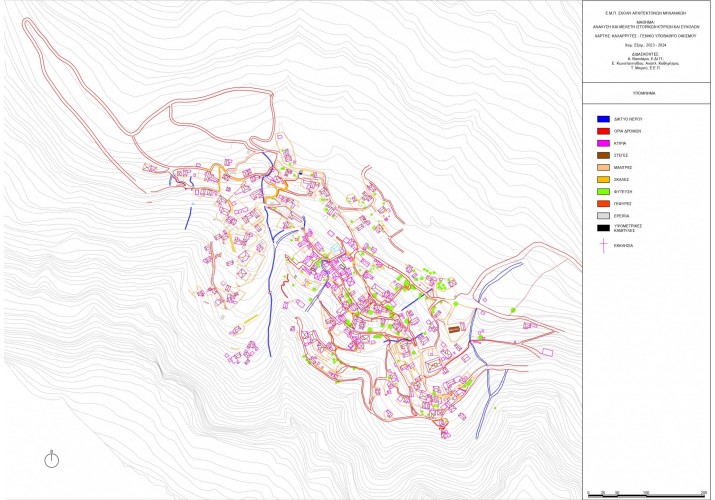Click the scale bar at bottom right
This screenshot has height=500, width=715.
click(648, 495)
